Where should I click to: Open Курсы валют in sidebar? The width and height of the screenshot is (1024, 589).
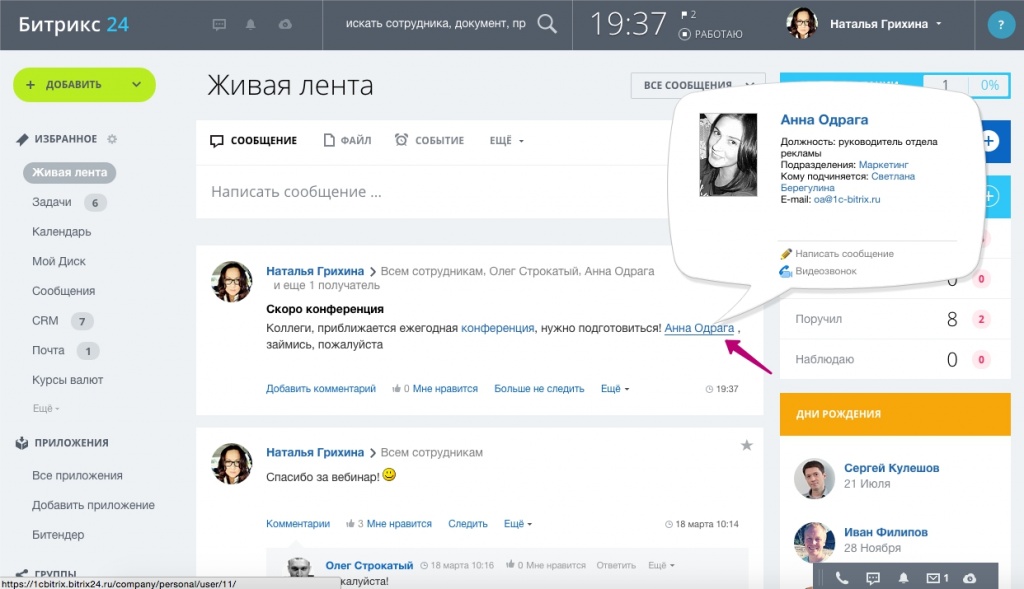[x=67, y=380]
